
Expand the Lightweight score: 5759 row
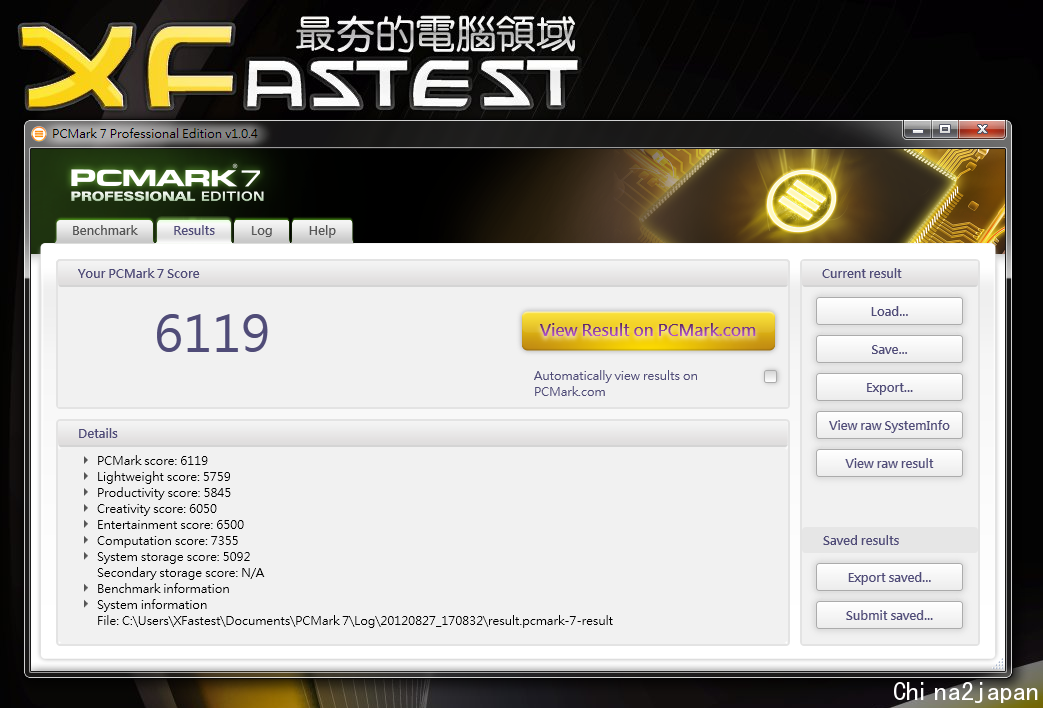coord(86,476)
